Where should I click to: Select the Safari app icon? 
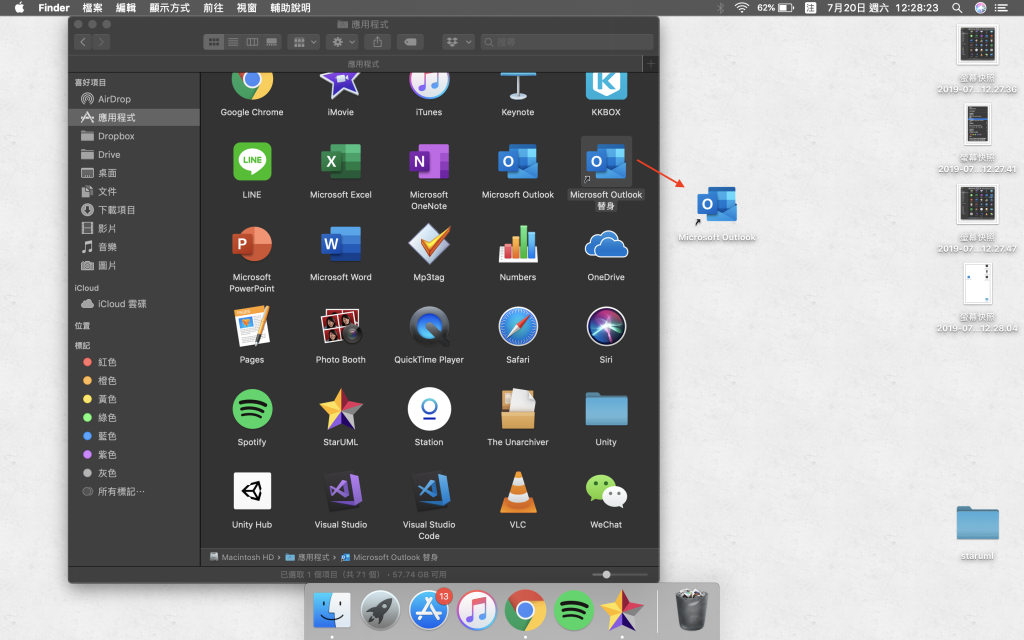(518, 327)
